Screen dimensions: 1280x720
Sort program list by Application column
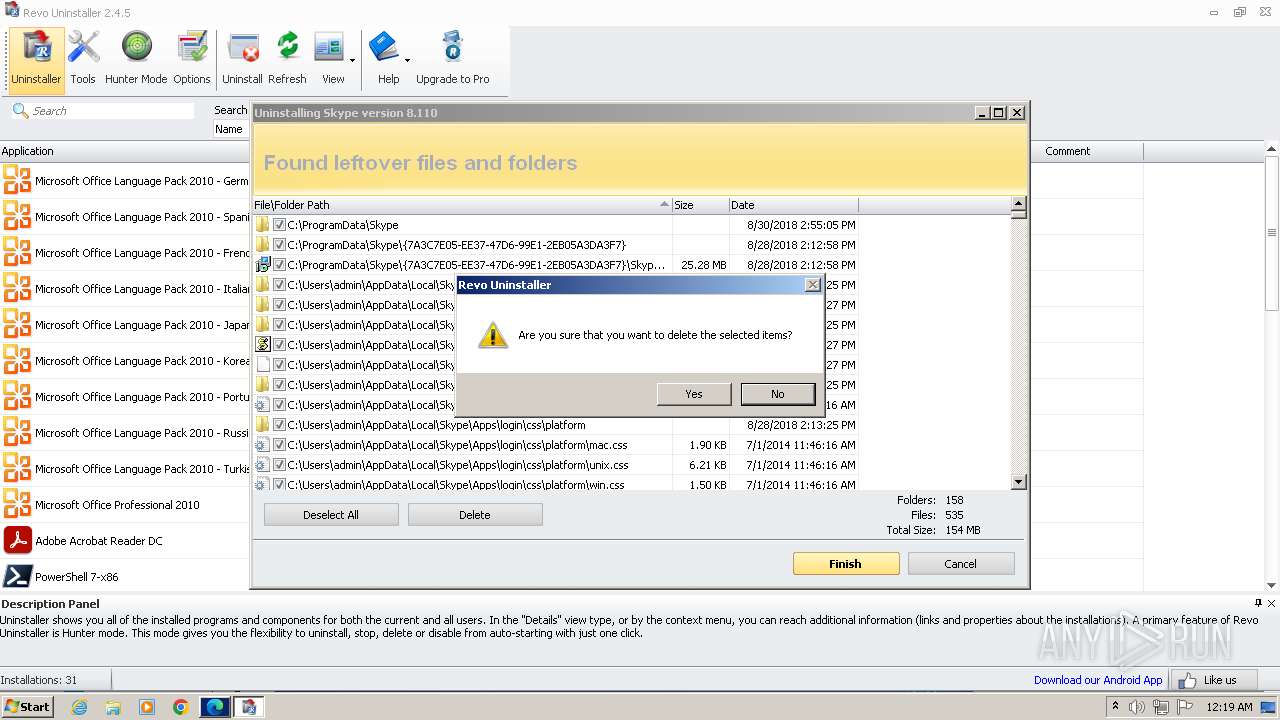point(125,151)
